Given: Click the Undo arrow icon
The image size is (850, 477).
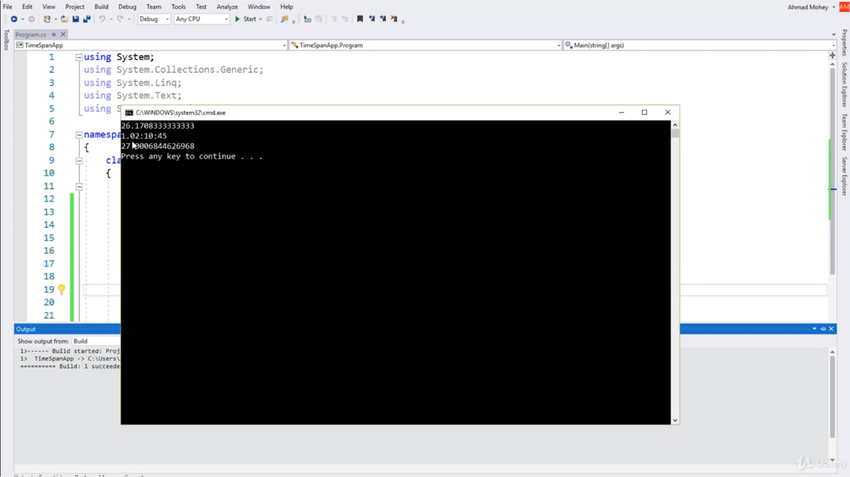Looking at the screenshot, I should coord(101,19).
